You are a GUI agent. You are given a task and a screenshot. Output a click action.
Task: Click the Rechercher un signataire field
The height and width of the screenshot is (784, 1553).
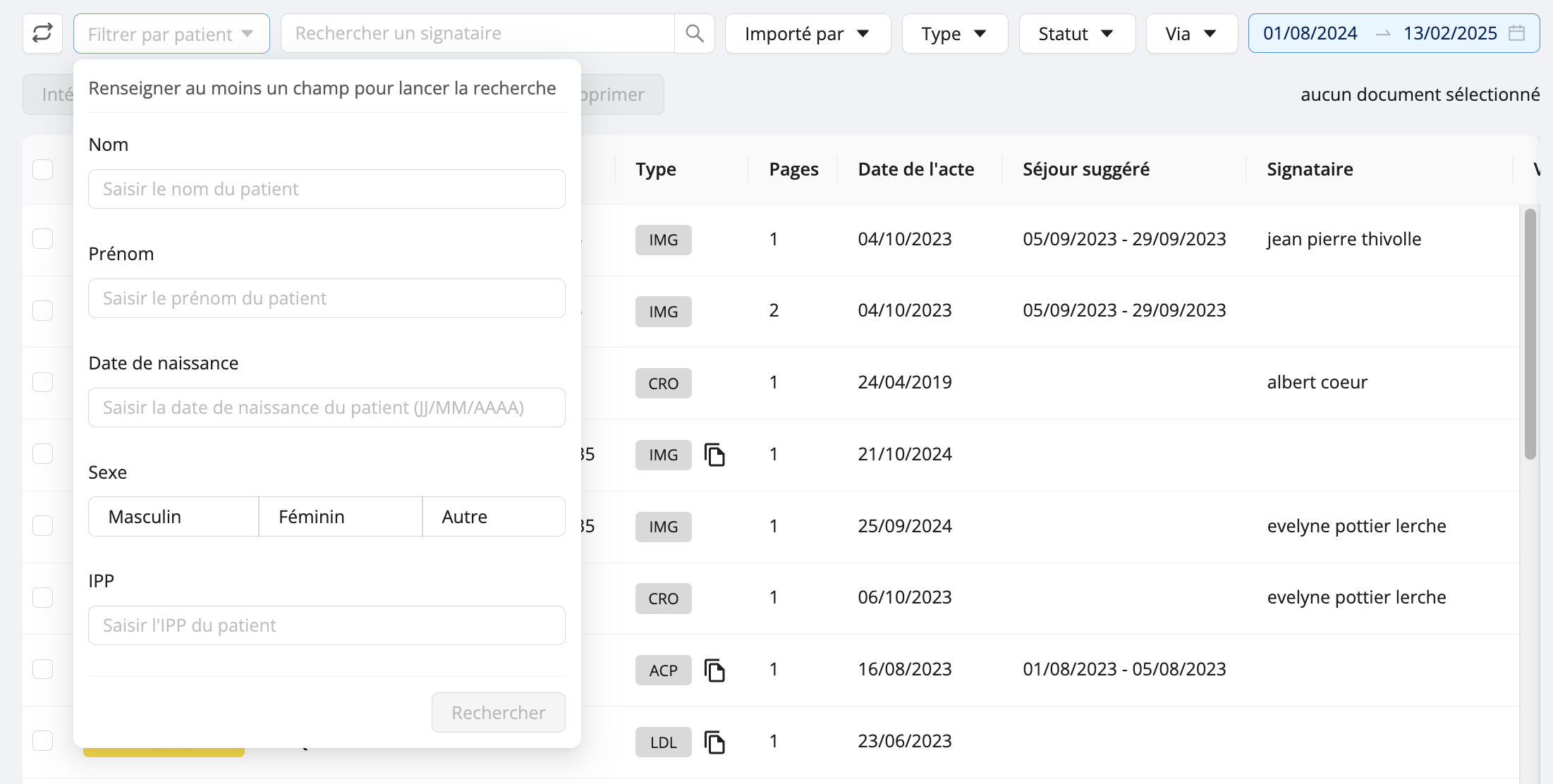click(477, 33)
